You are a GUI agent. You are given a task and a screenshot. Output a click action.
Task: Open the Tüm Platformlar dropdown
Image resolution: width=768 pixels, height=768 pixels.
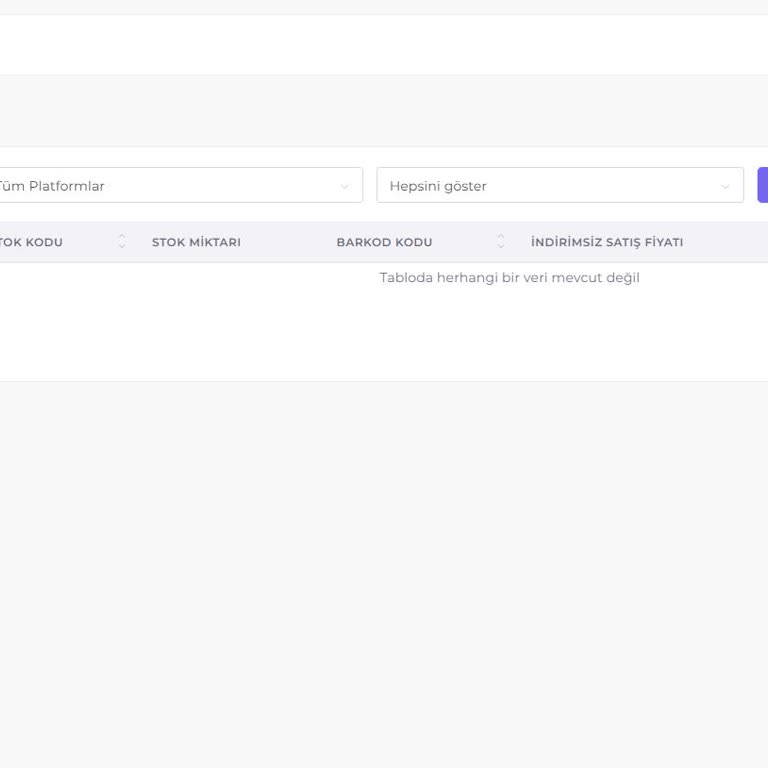click(x=170, y=186)
